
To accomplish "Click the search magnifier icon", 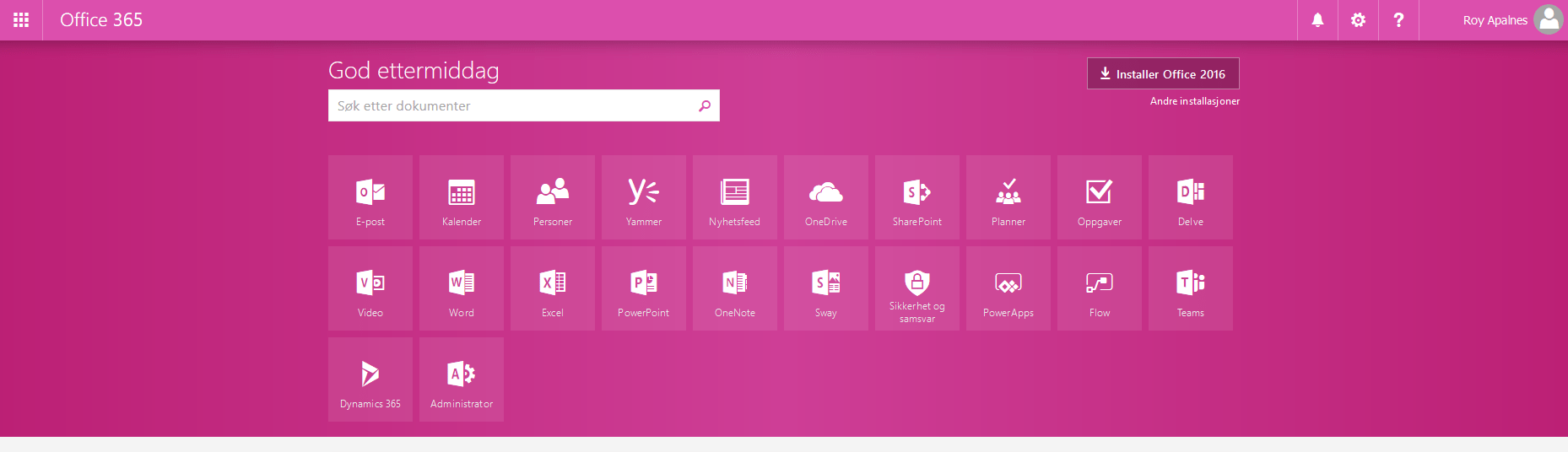I will pos(705,105).
